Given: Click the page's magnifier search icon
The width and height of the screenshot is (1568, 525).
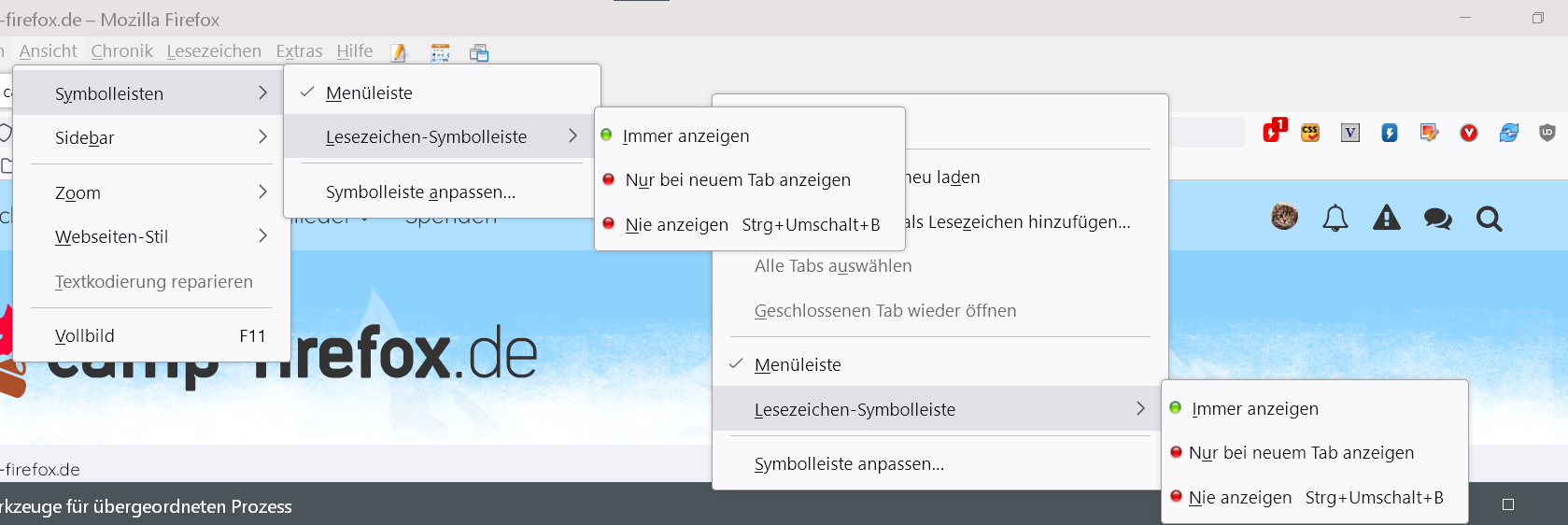Looking at the screenshot, I should [1490, 220].
